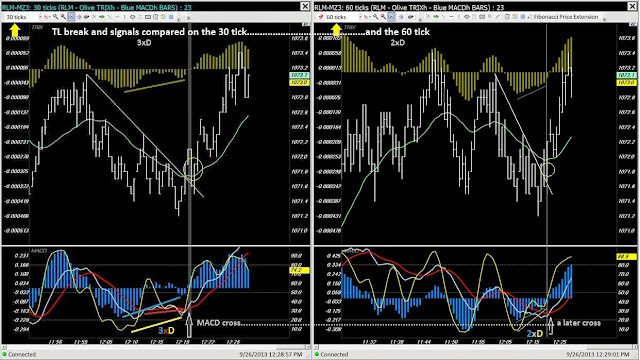The image size is (640, 360).
Task: Click zoom out magnifier in 30 tick toolbar
Action: click(x=63, y=17)
